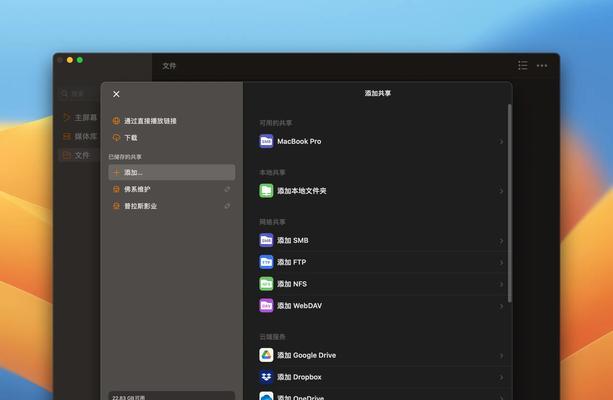Click the share icon next to 普拉斯影业
This screenshot has width=613, height=400.
(116, 206)
